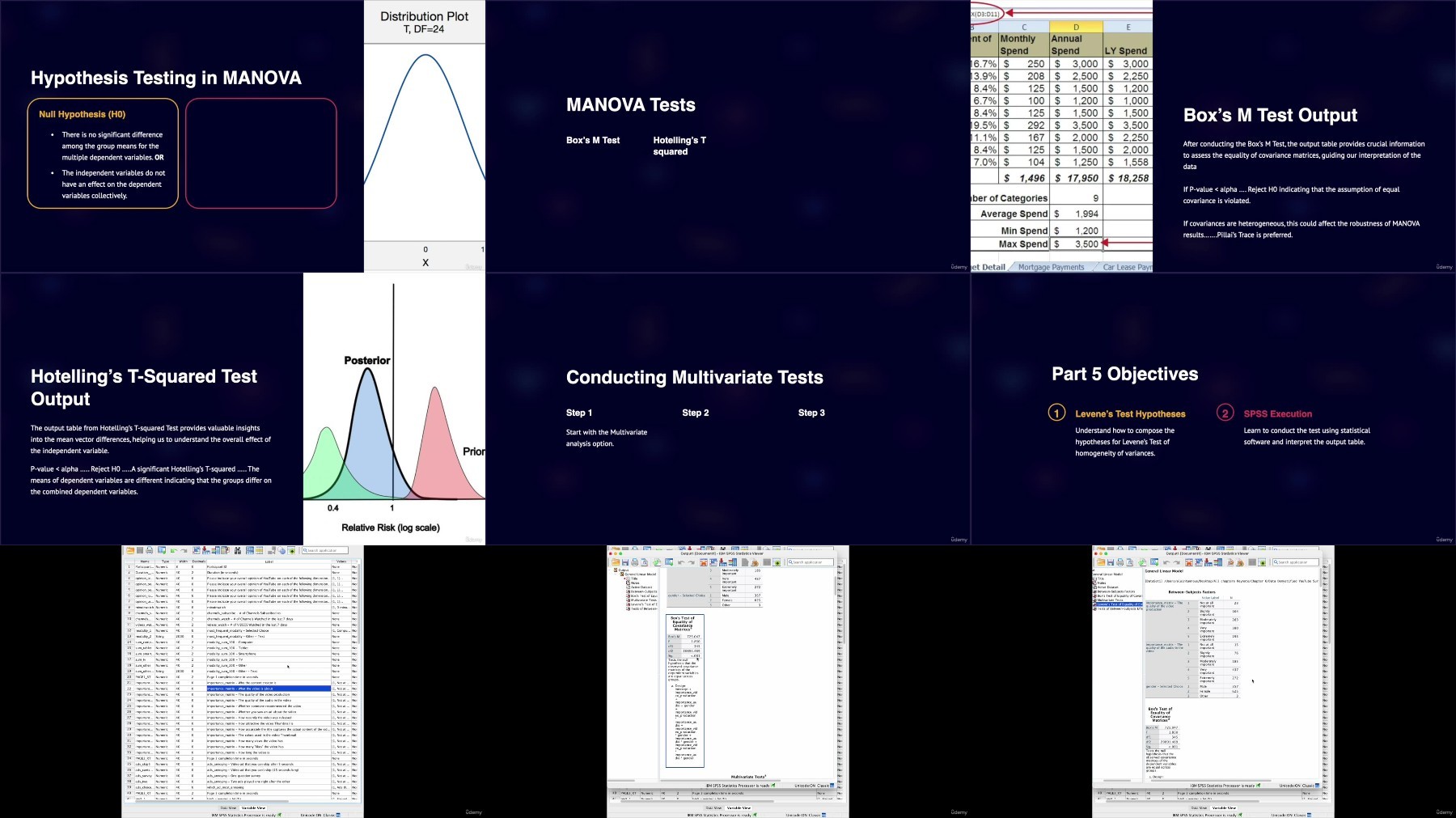Select highlighted label 'What the video is about'
This screenshot has height=818, width=1456.
point(268,689)
